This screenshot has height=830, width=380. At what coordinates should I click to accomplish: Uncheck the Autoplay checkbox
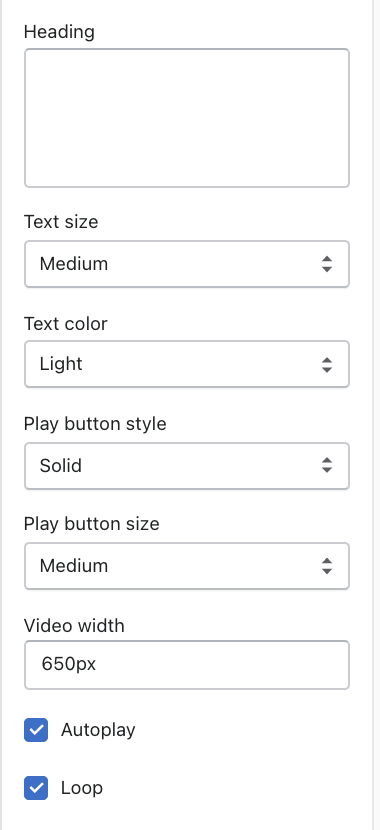pyautogui.click(x=36, y=730)
